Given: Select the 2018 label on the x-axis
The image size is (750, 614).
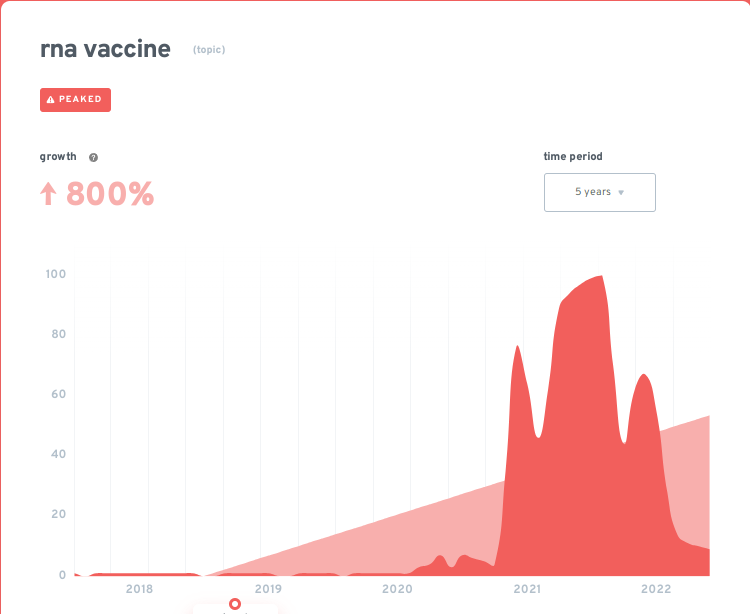Looking at the screenshot, I should tap(139, 589).
